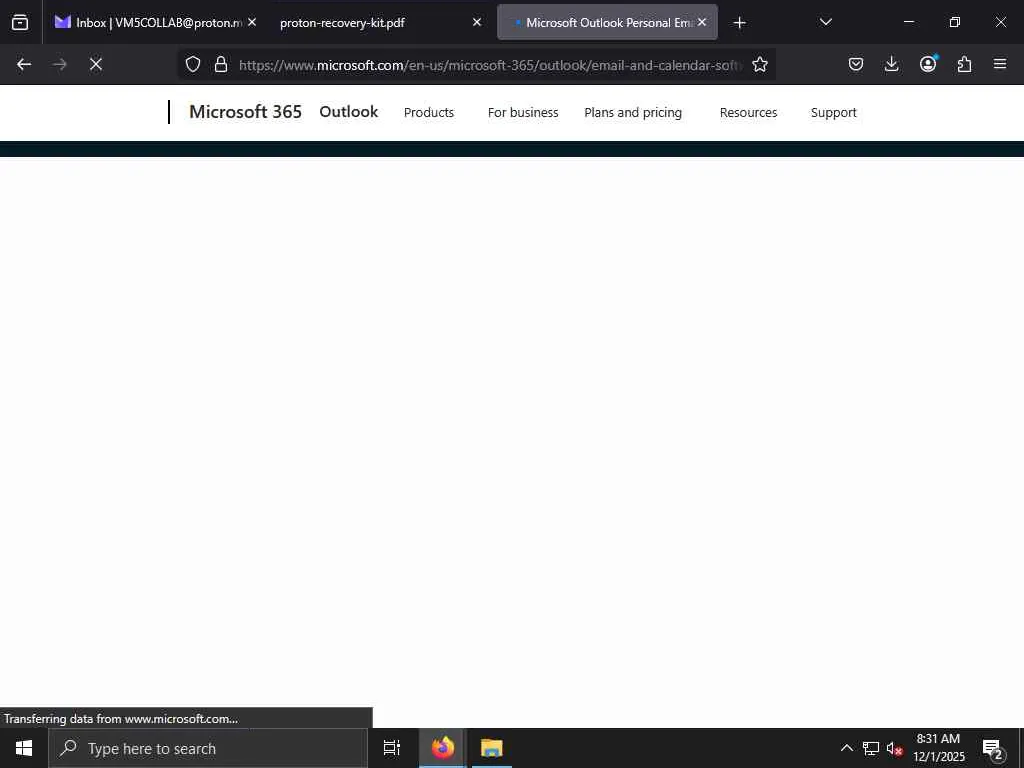Open Support link
This screenshot has height=768, width=1024.
(x=833, y=112)
